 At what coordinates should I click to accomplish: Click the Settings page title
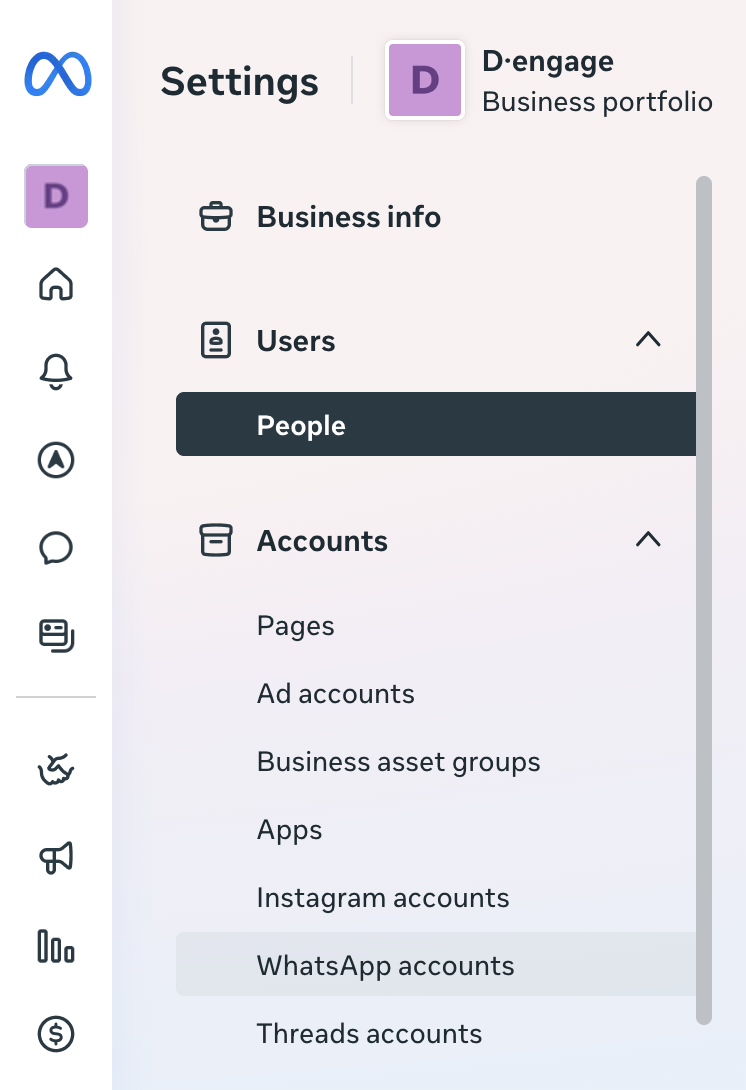point(239,81)
